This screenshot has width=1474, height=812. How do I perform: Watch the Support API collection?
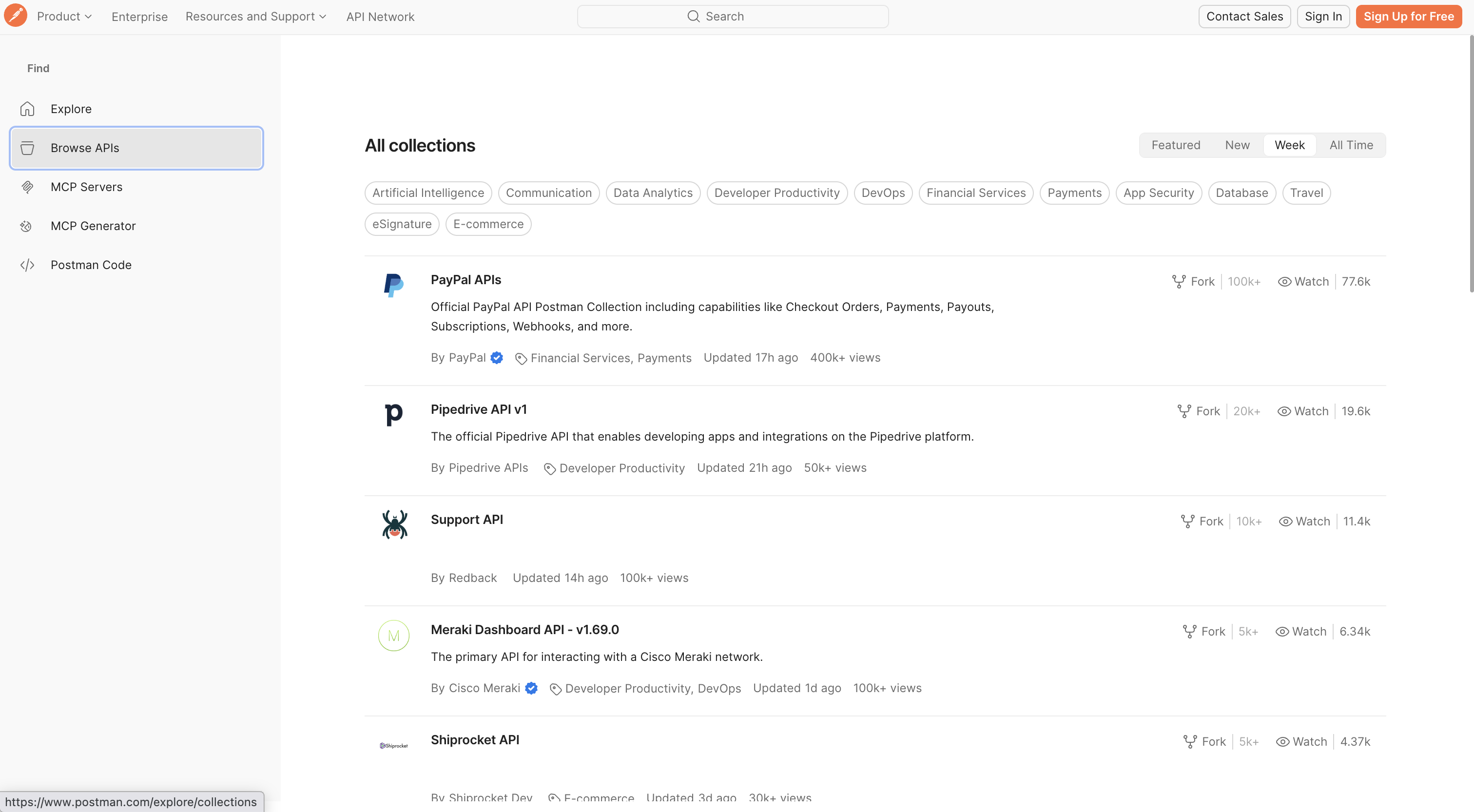click(1305, 522)
